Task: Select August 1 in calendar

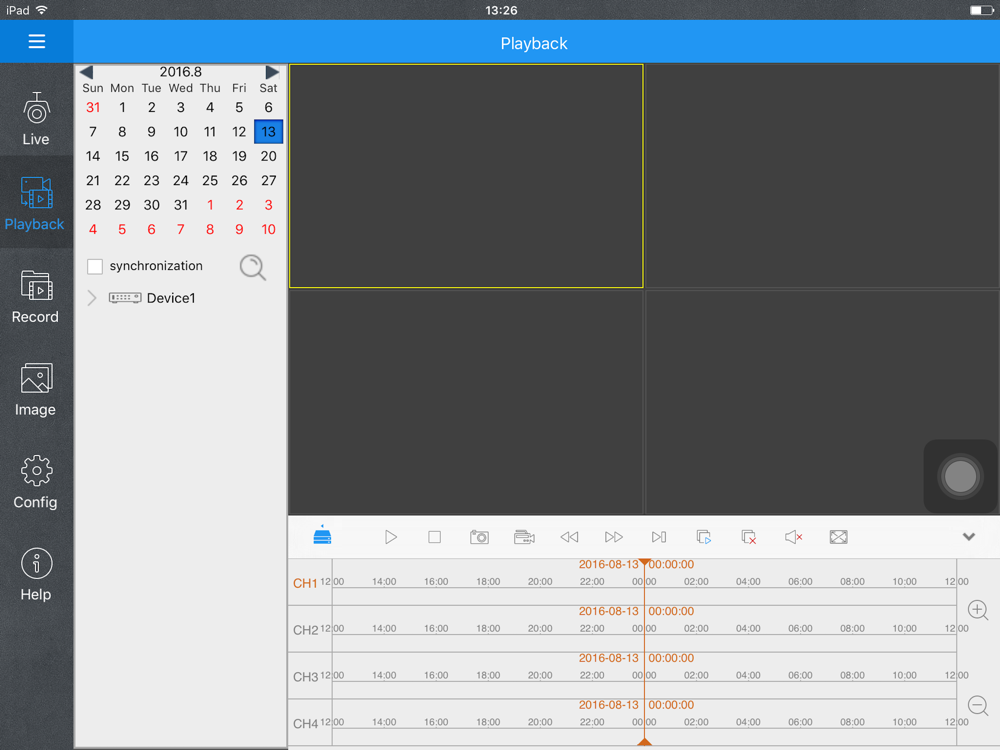Action: coord(122,107)
